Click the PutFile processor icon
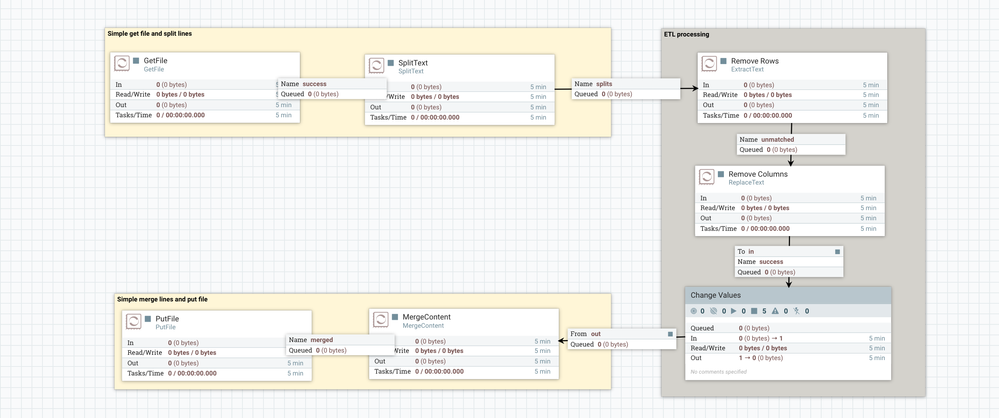 (x=134, y=322)
